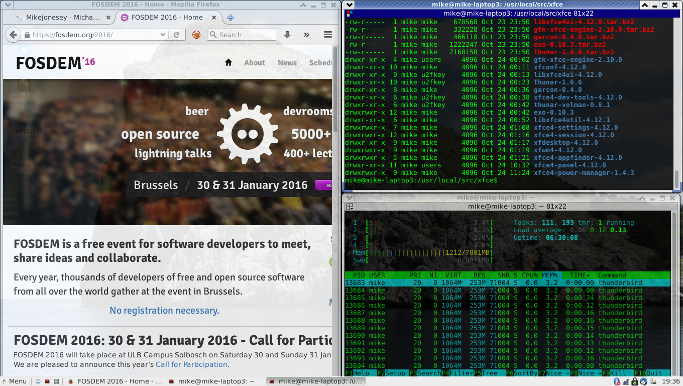The image size is (683, 386).
Task: Close the Mikejonesey tab
Action: (108, 18)
